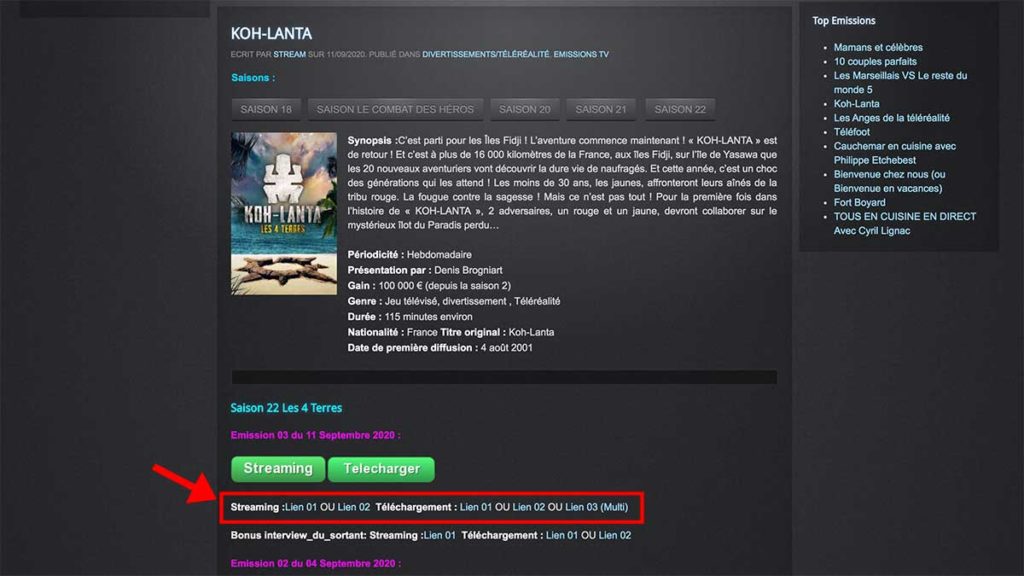Open the SAISON 22 tab

[x=680, y=109]
